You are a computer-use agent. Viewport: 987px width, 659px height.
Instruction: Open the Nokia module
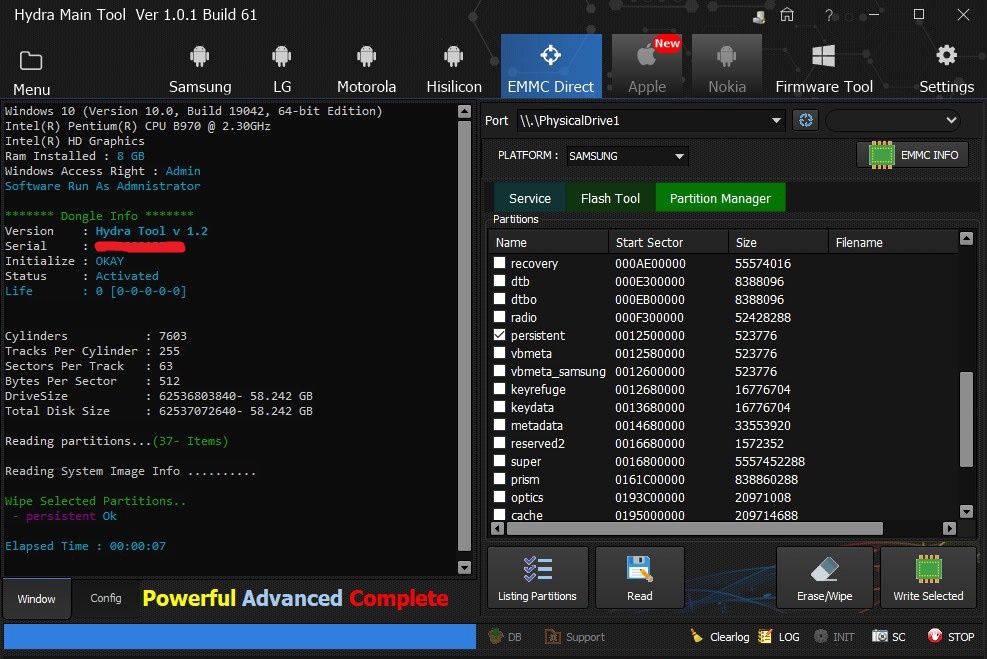pos(727,66)
